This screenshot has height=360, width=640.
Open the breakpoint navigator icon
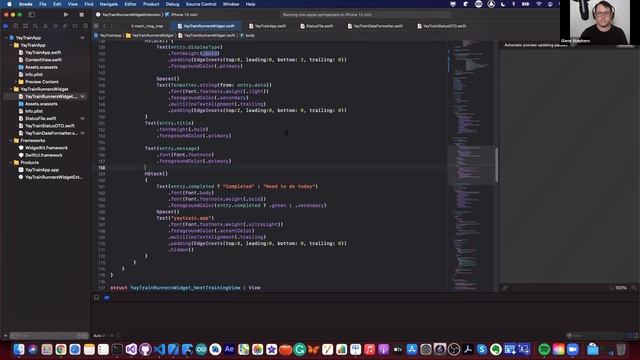click(x=75, y=26)
